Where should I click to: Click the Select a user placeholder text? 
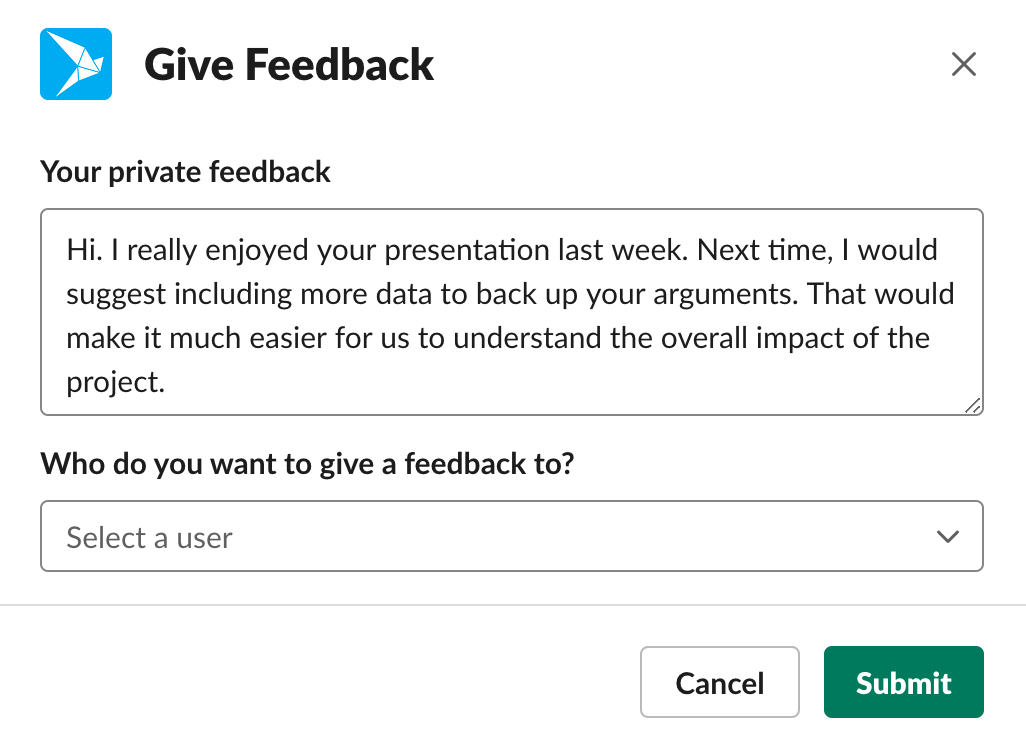coord(149,538)
